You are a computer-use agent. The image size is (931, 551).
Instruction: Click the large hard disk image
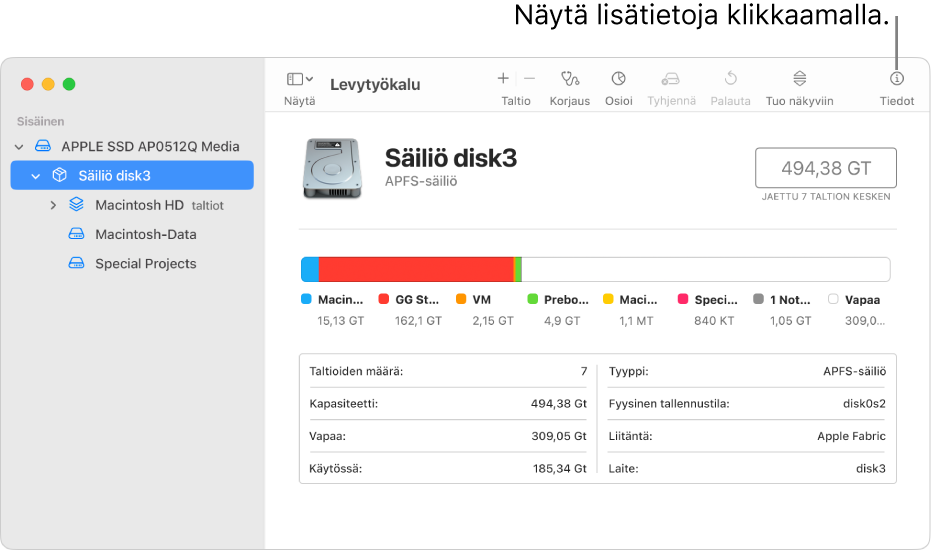click(332, 168)
